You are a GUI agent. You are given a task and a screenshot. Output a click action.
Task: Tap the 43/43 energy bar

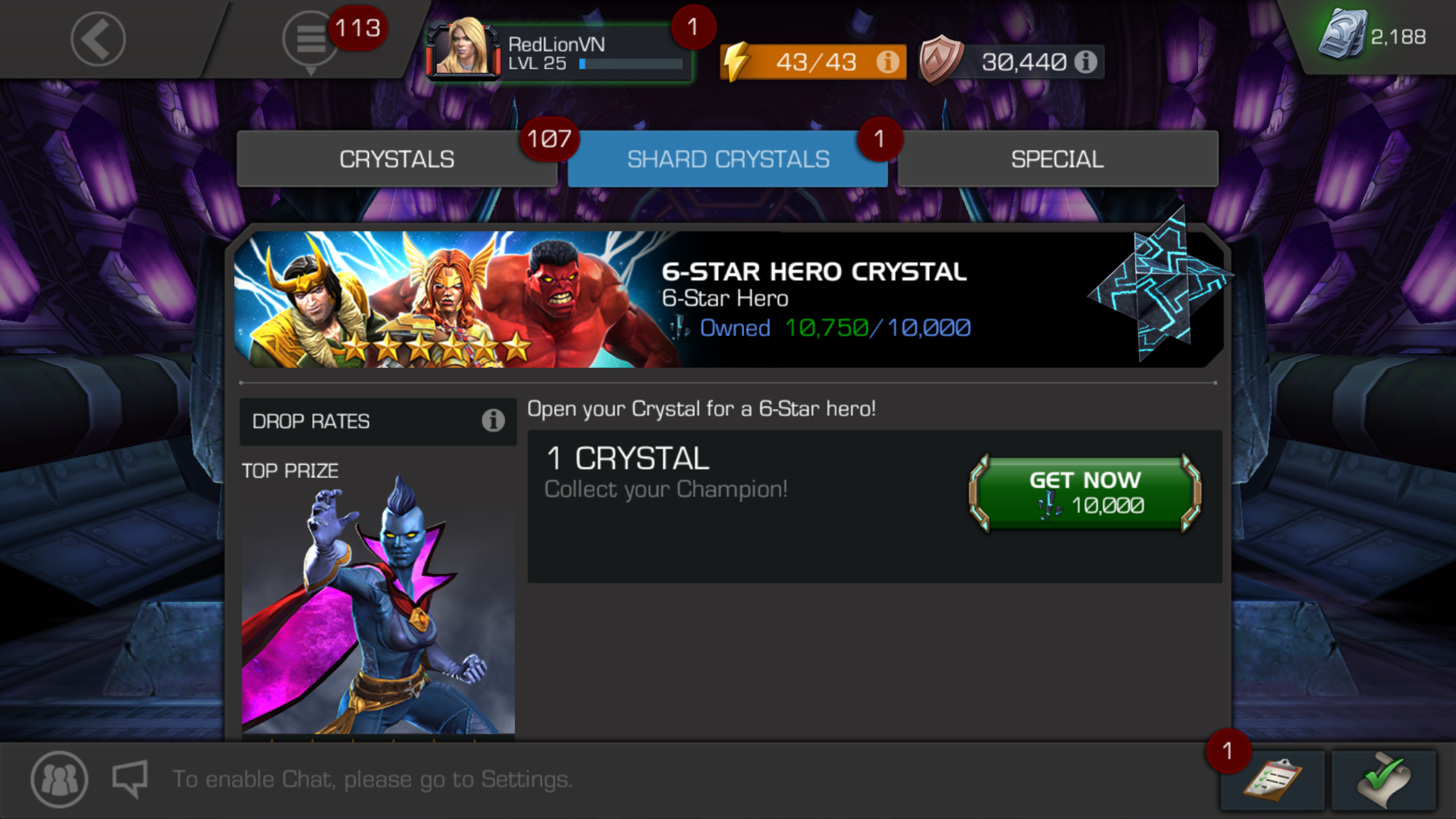pos(813,61)
